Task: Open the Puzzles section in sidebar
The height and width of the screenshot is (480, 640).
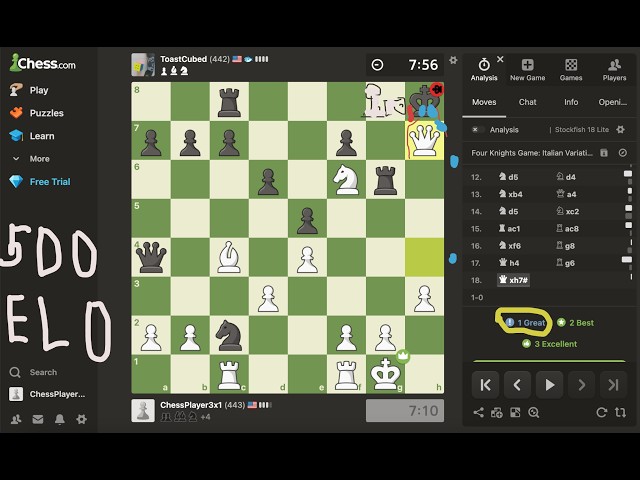Action: click(x=37, y=113)
